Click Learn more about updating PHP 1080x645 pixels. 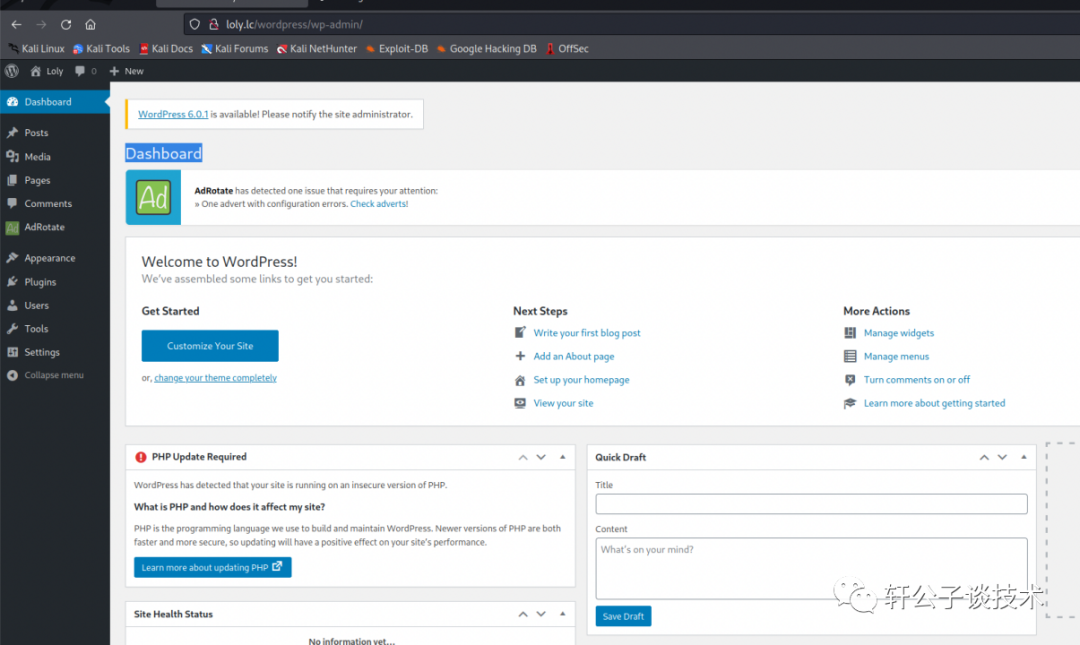pos(212,567)
